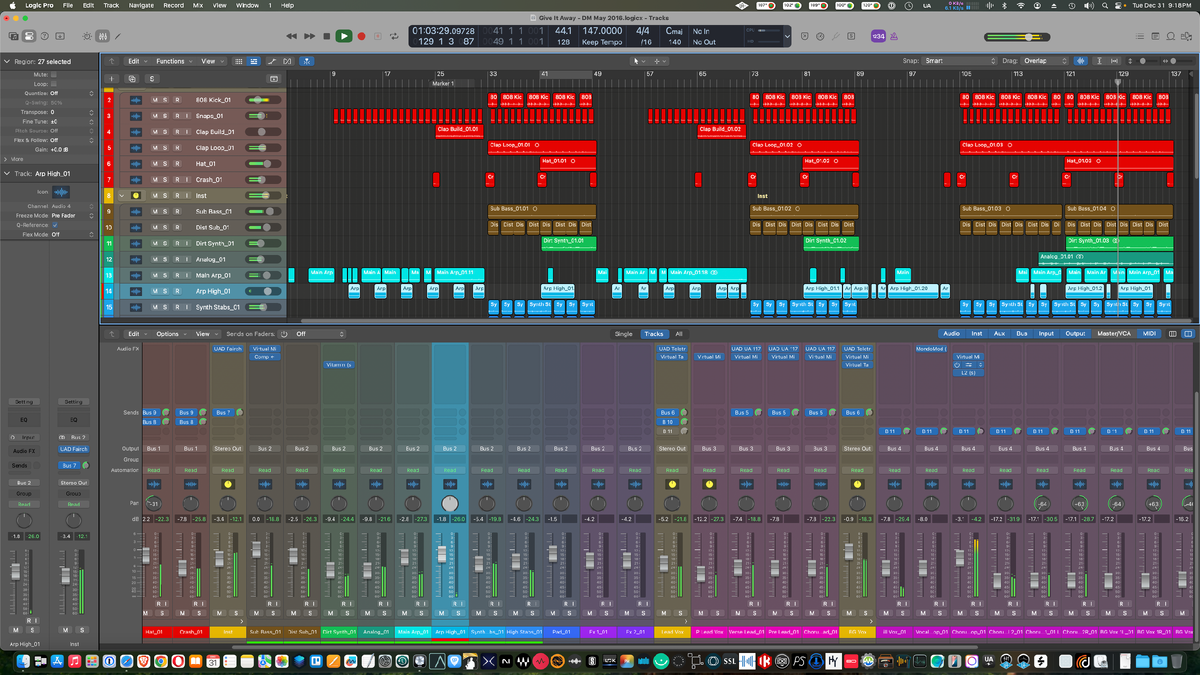
Task: Click the red Record button
Action: (361, 36)
